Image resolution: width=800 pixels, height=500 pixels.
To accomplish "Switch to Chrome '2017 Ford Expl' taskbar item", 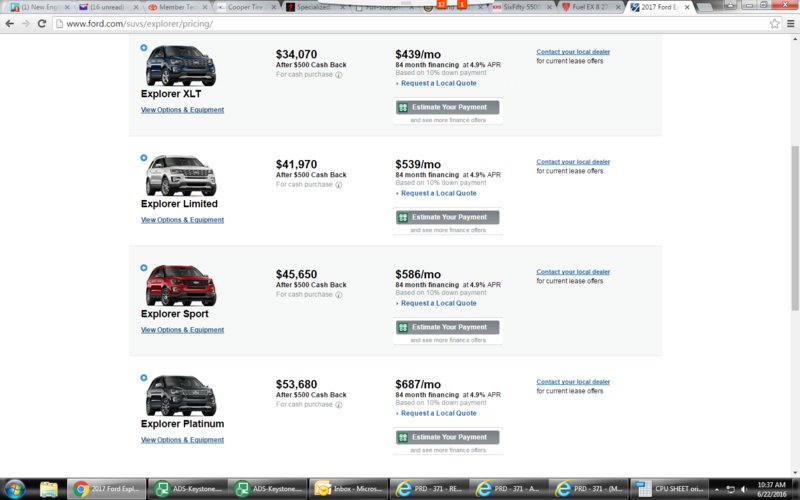I will tap(107, 489).
